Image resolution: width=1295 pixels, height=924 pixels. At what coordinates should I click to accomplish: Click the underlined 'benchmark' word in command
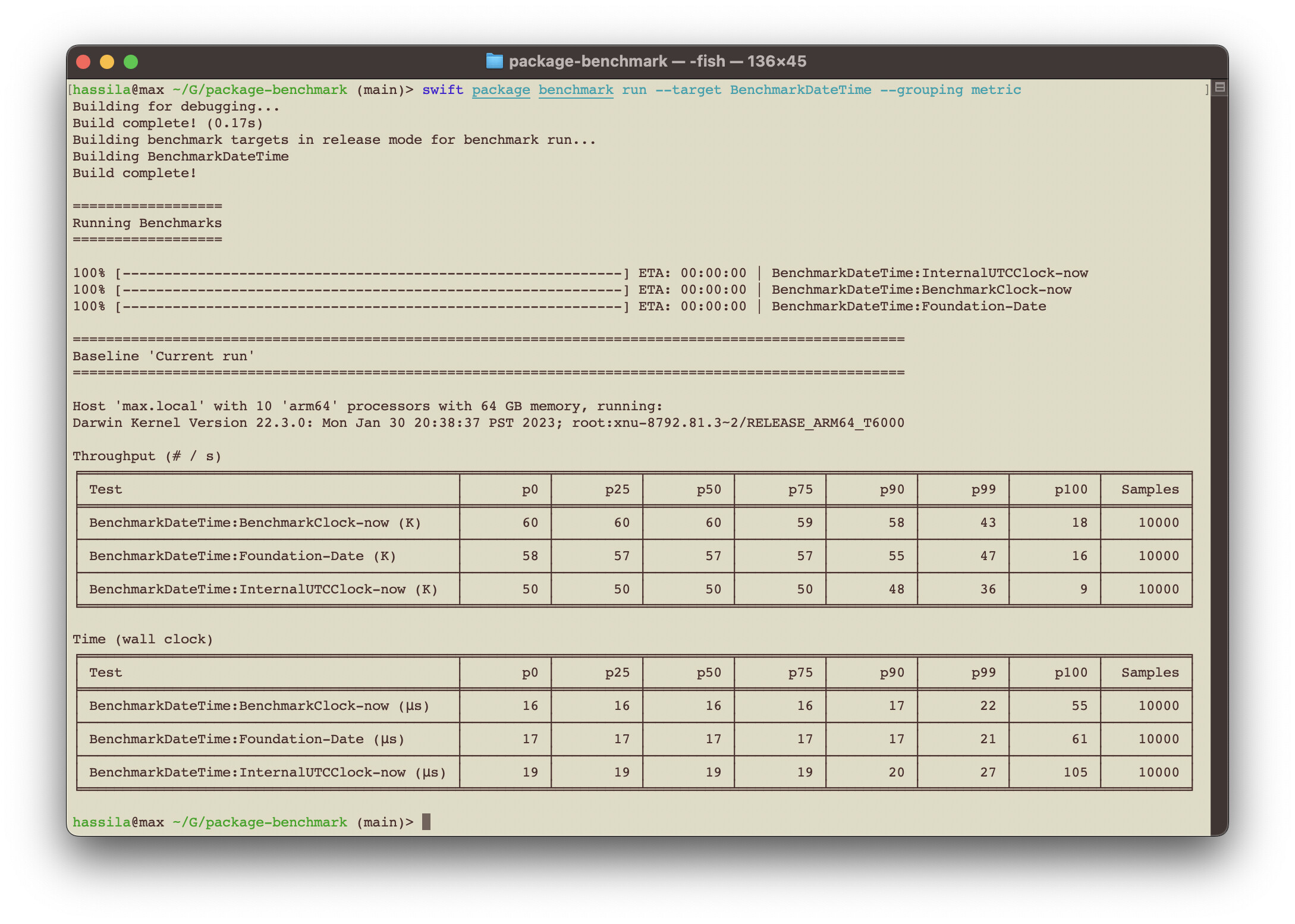pos(576,90)
